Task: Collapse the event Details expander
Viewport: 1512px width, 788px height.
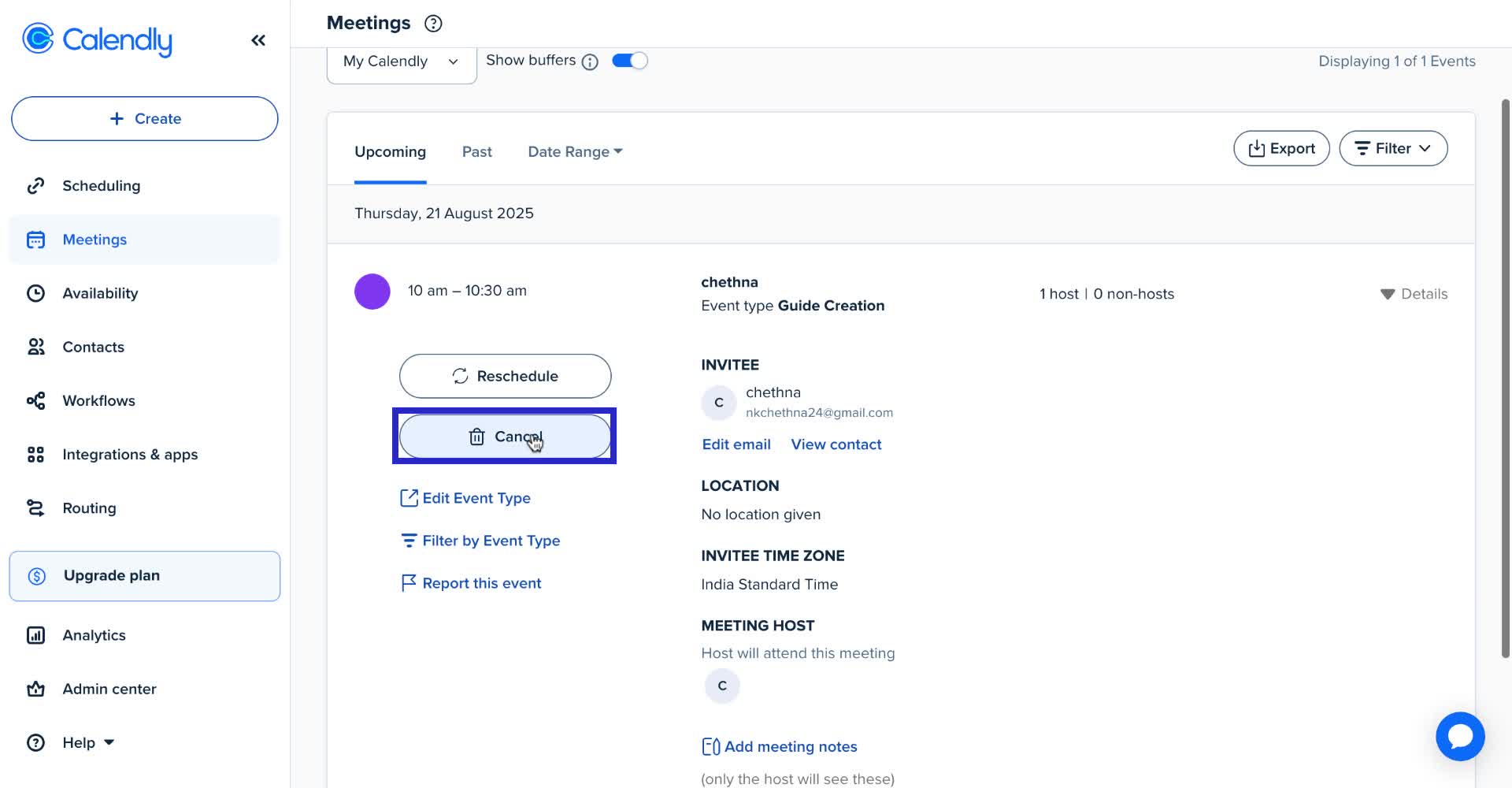Action: [x=1414, y=294]
